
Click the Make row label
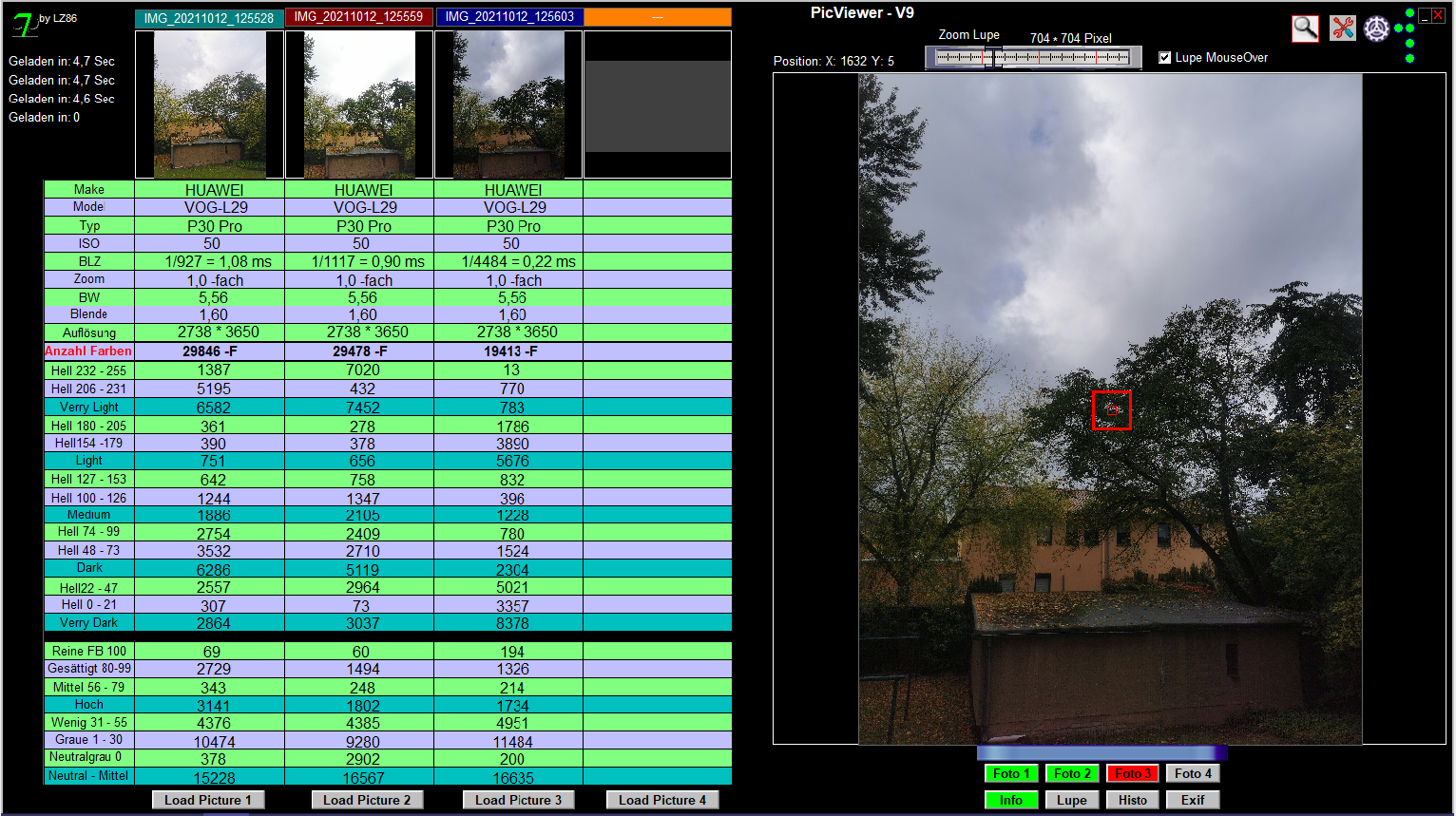coord(89,189)
